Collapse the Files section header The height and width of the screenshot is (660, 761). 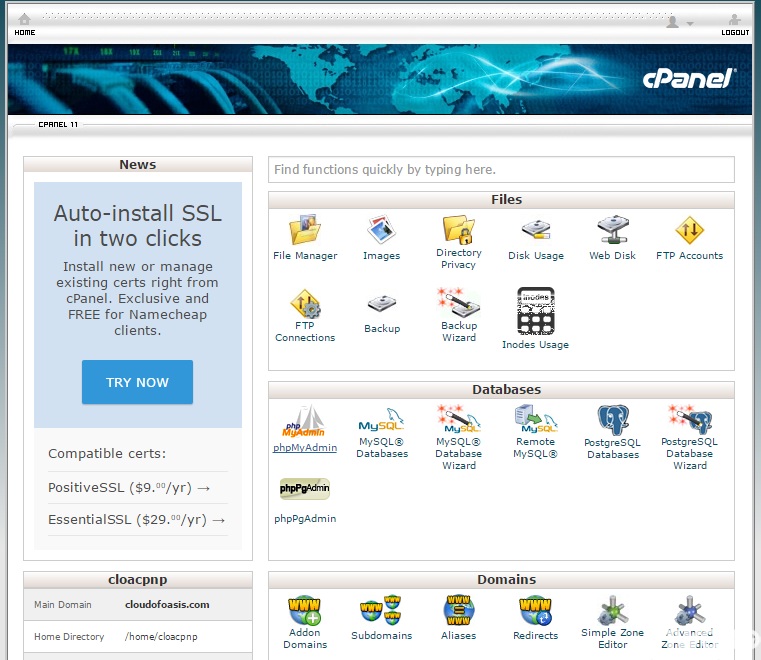pos(501,199)
